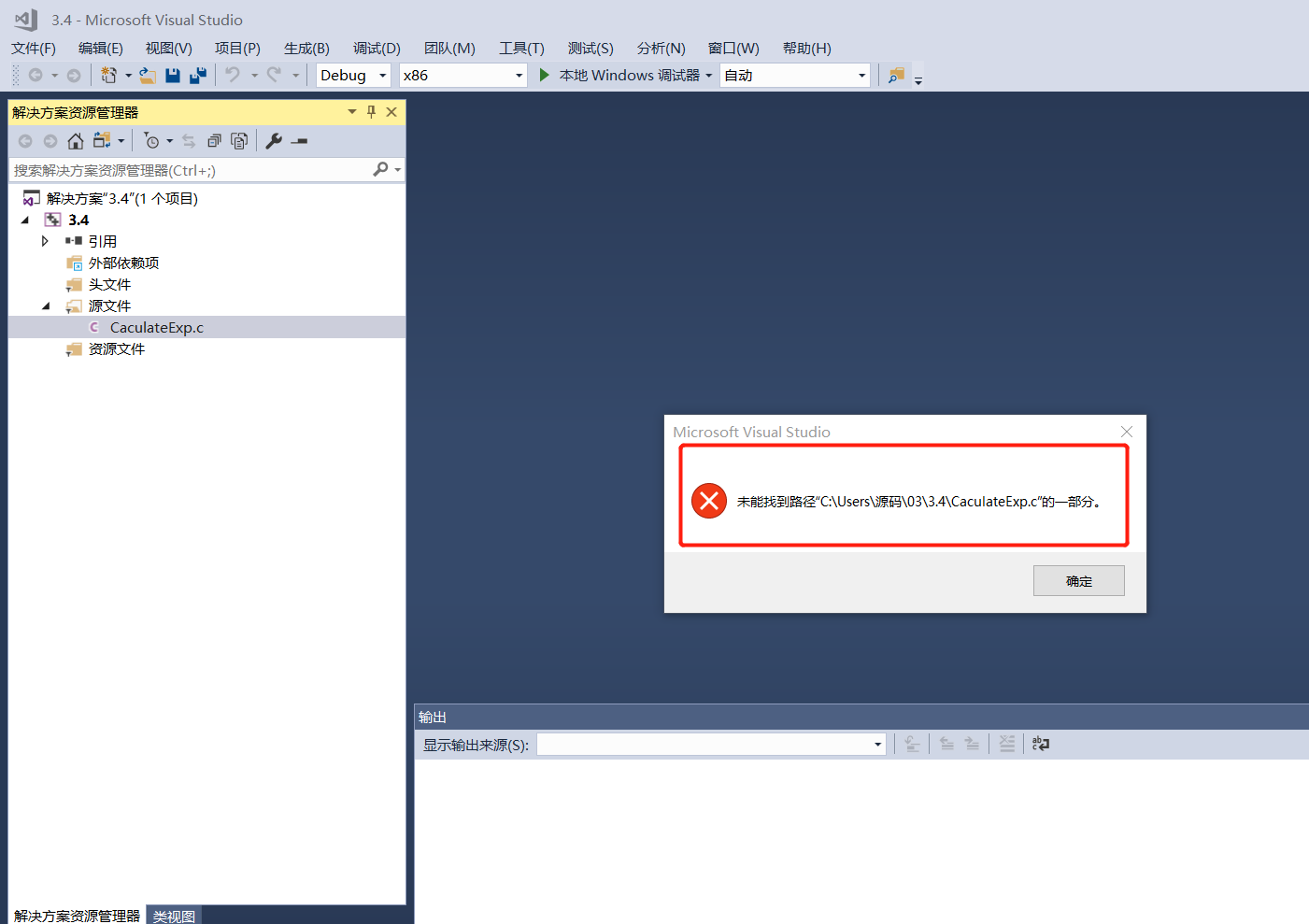Open Properties with the wrench icon
Viewport: 1309px width, 924px height.
[x=274, y=141]
